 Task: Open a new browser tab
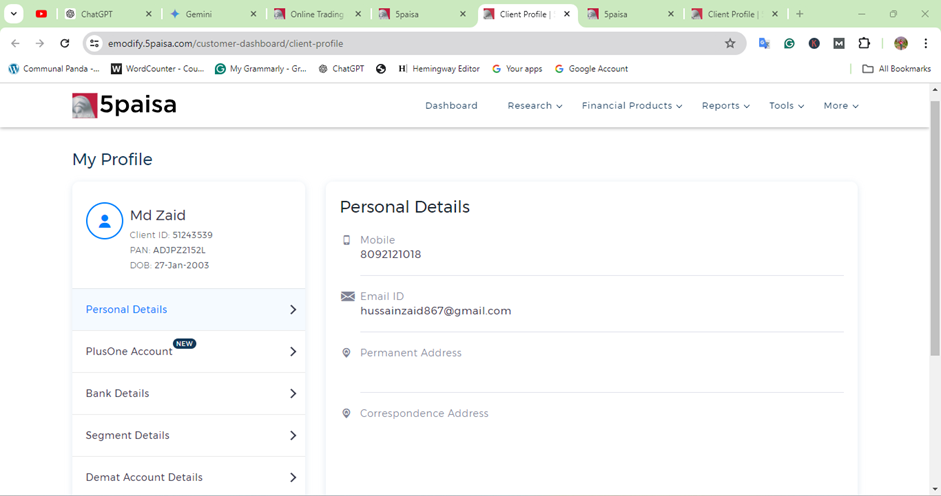tap(799, 14)
